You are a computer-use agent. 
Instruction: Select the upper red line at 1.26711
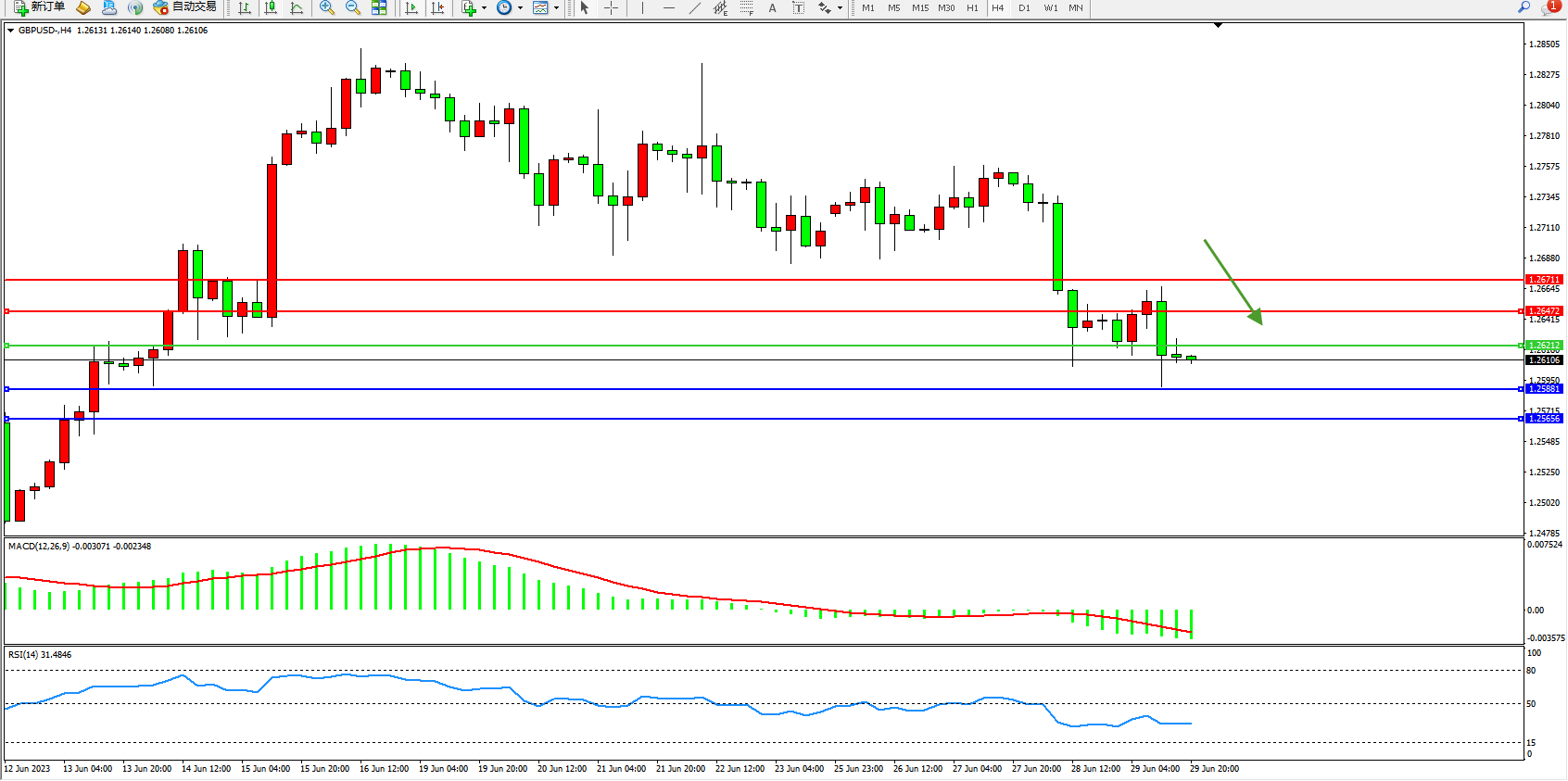point(741,279)
